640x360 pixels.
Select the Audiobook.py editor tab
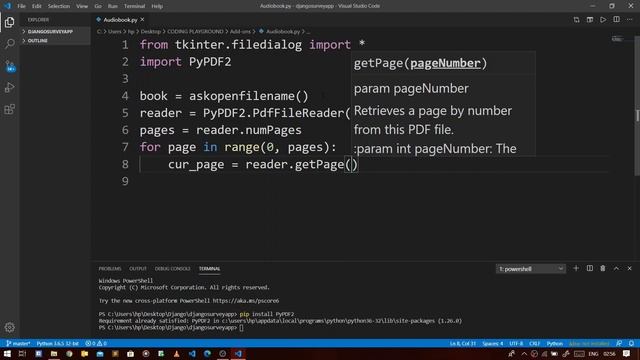pos(120,20)
